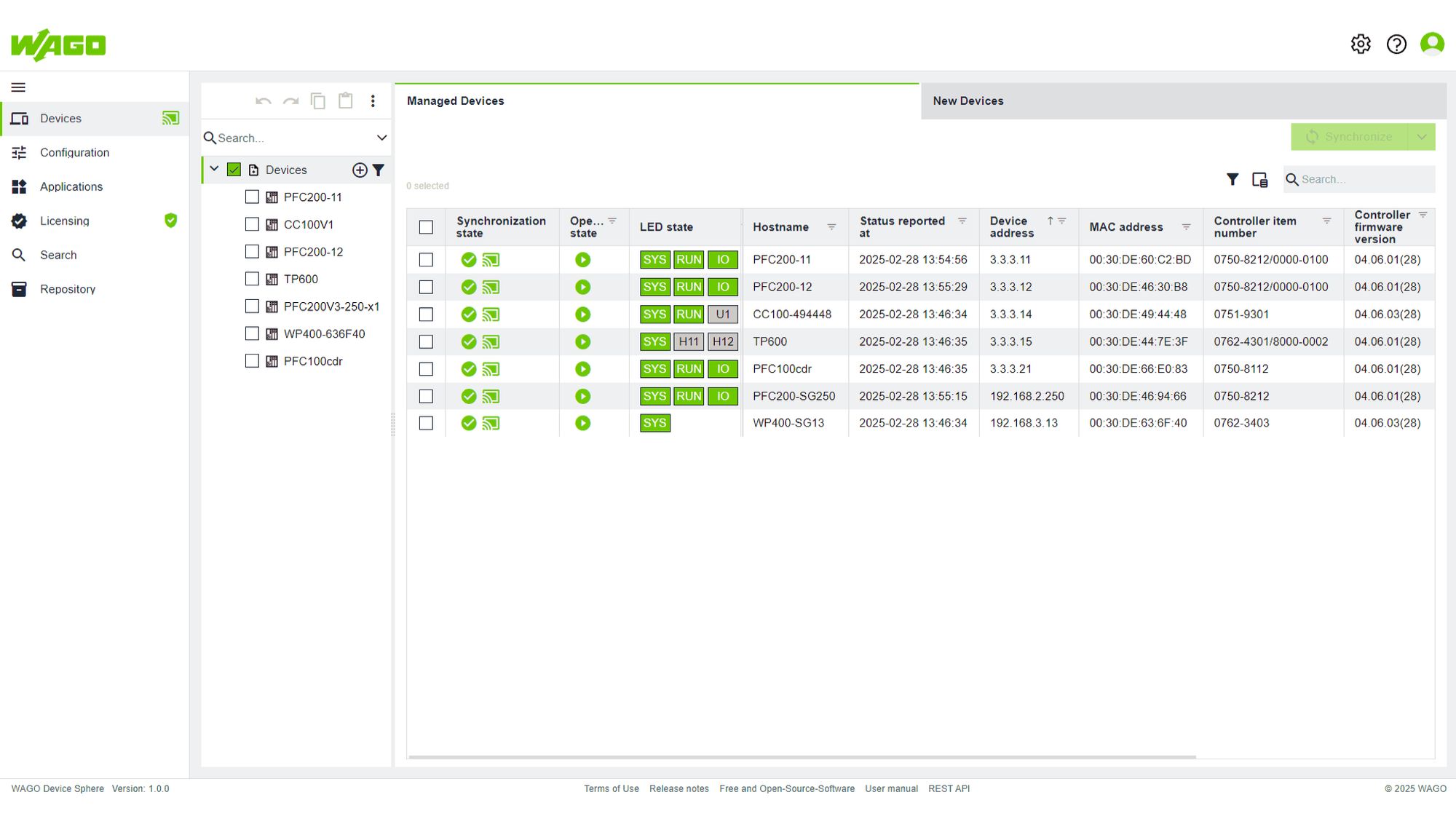Viewport: 1456px width, 819px height.
Task: Open the Controller firmware version column filter
Action: coord(1423,215)
